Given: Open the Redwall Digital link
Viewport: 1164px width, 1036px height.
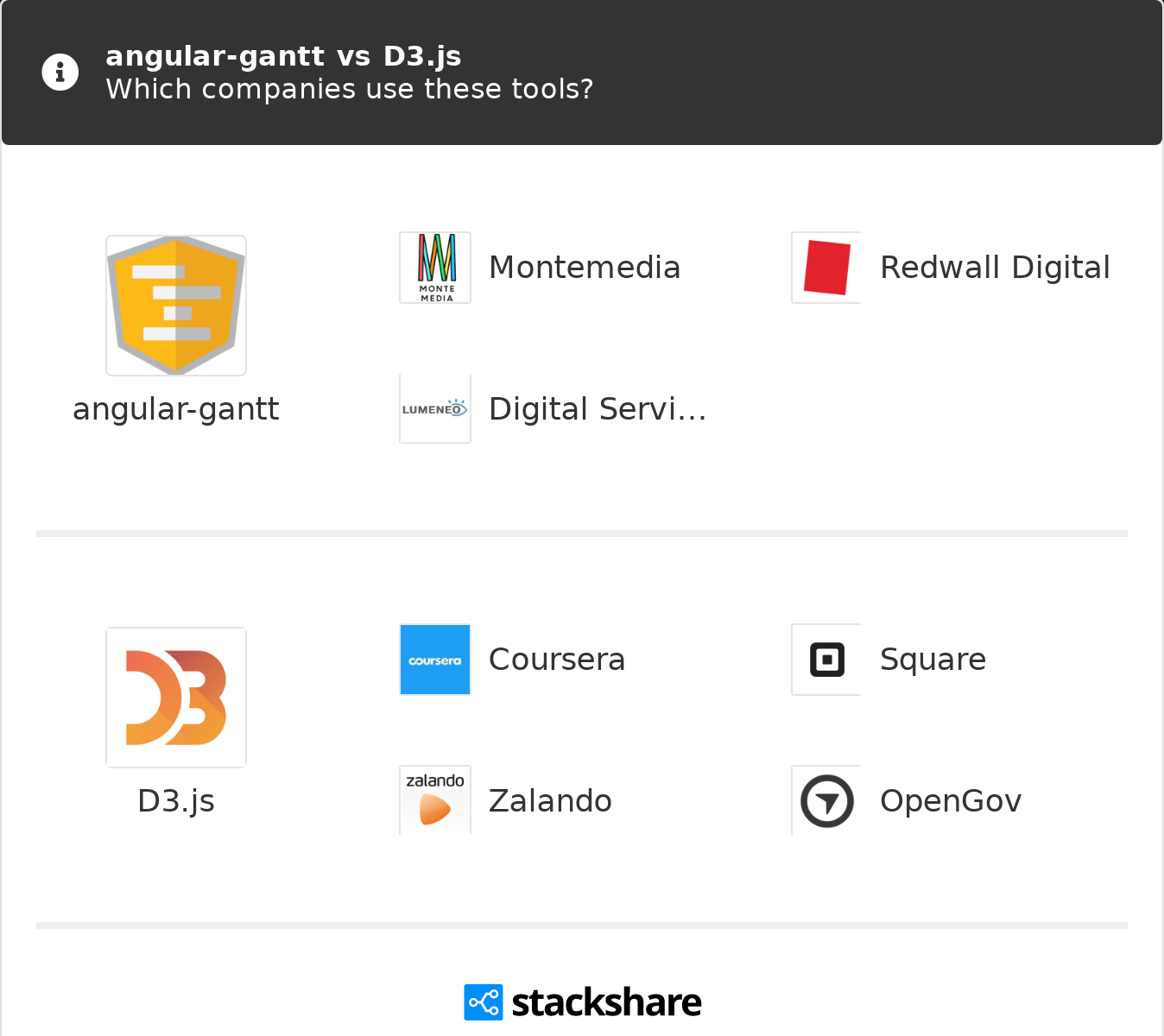Looking at the screenshot, I should 995,268.
